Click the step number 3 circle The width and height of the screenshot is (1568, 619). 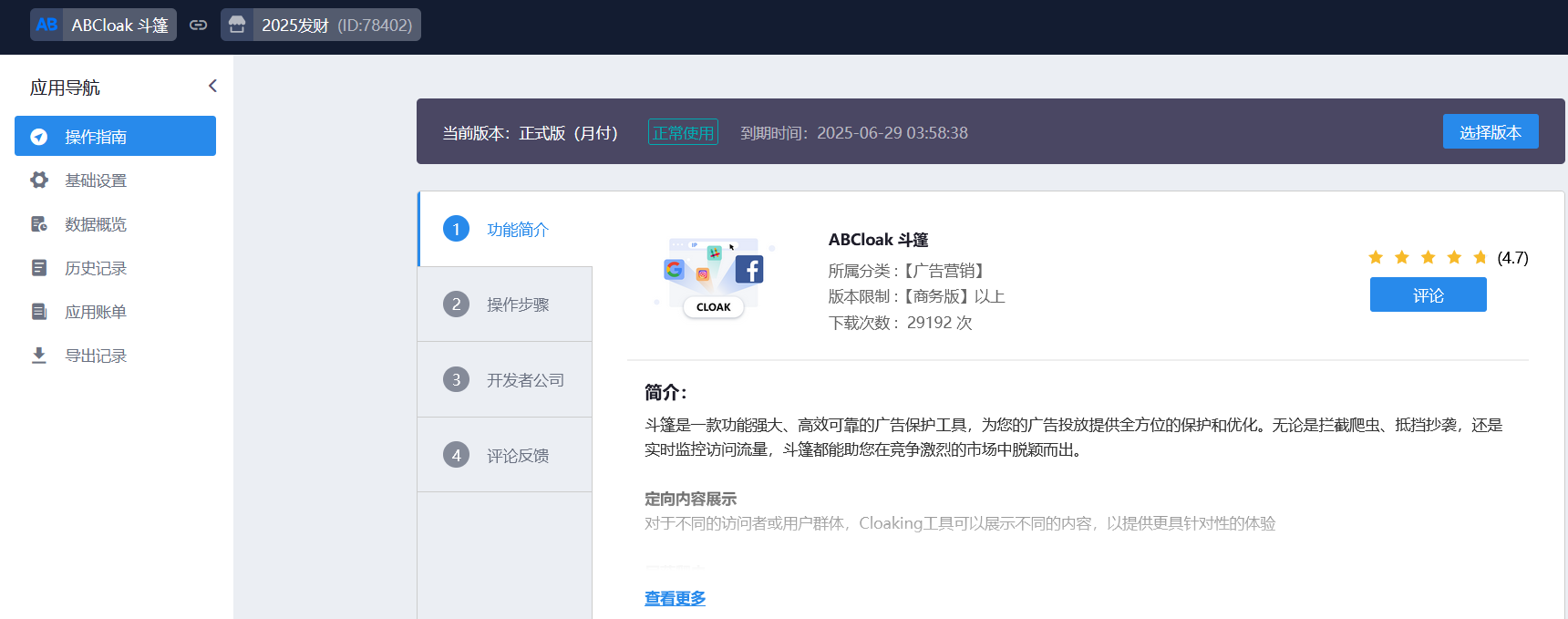click(x=456, y=379)
